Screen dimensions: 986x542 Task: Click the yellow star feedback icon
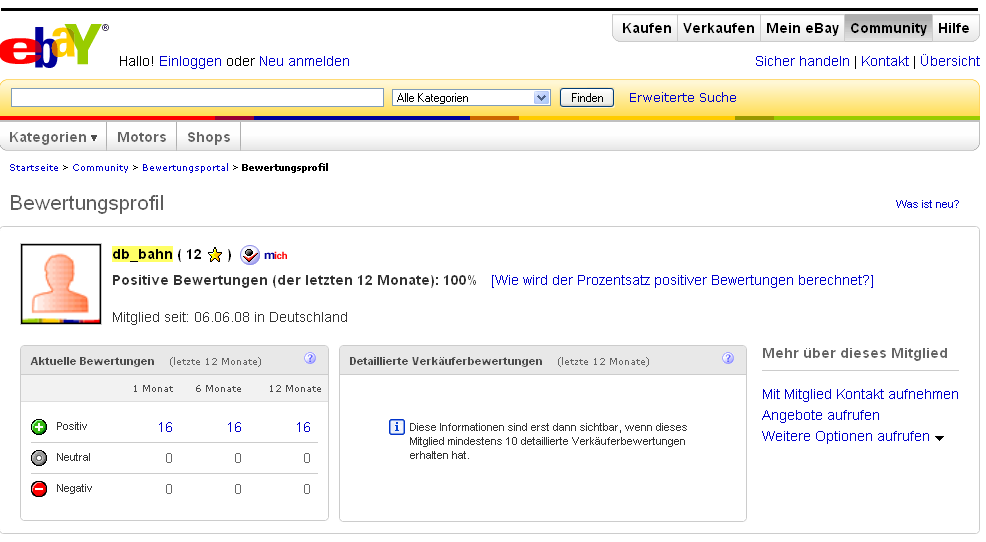tap(215, 255)
